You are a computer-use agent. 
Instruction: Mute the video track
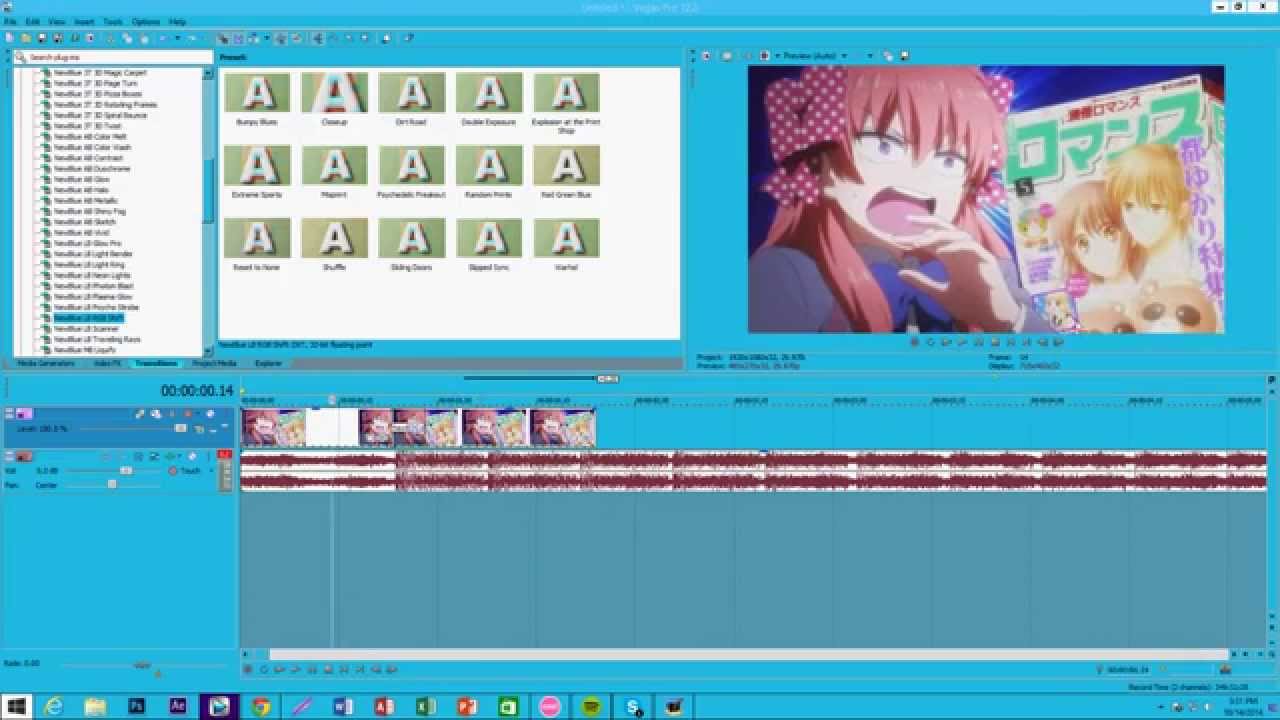[x=210, y=413]
